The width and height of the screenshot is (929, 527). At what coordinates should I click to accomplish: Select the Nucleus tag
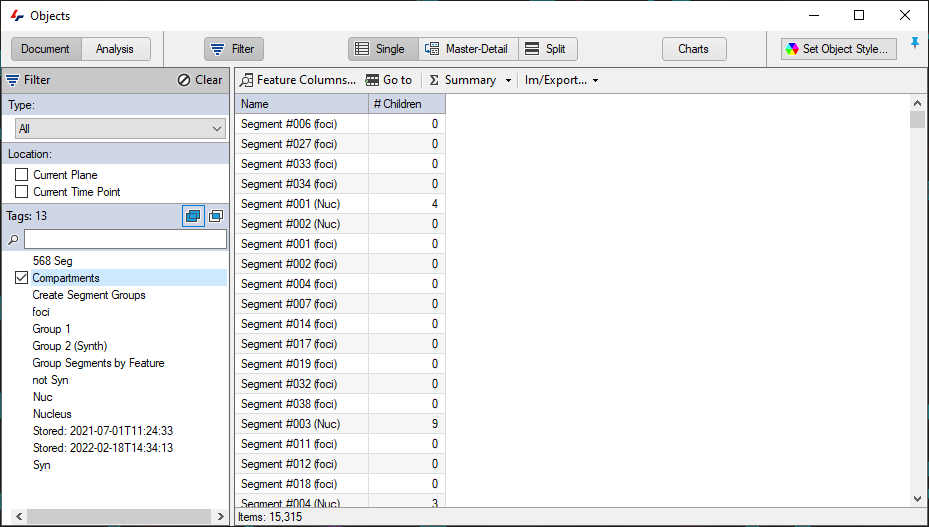coord(52,414)
